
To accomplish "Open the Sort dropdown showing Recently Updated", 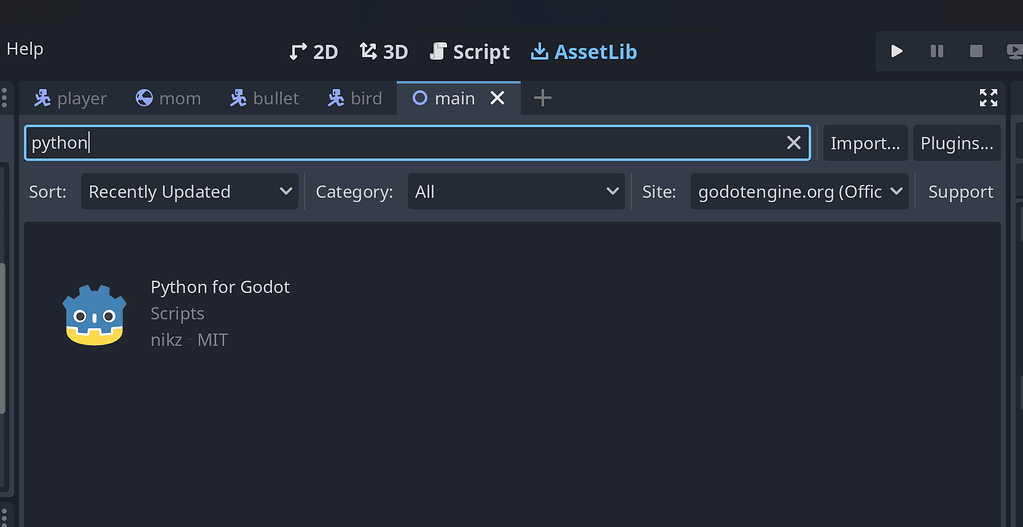I will (189, 192).
